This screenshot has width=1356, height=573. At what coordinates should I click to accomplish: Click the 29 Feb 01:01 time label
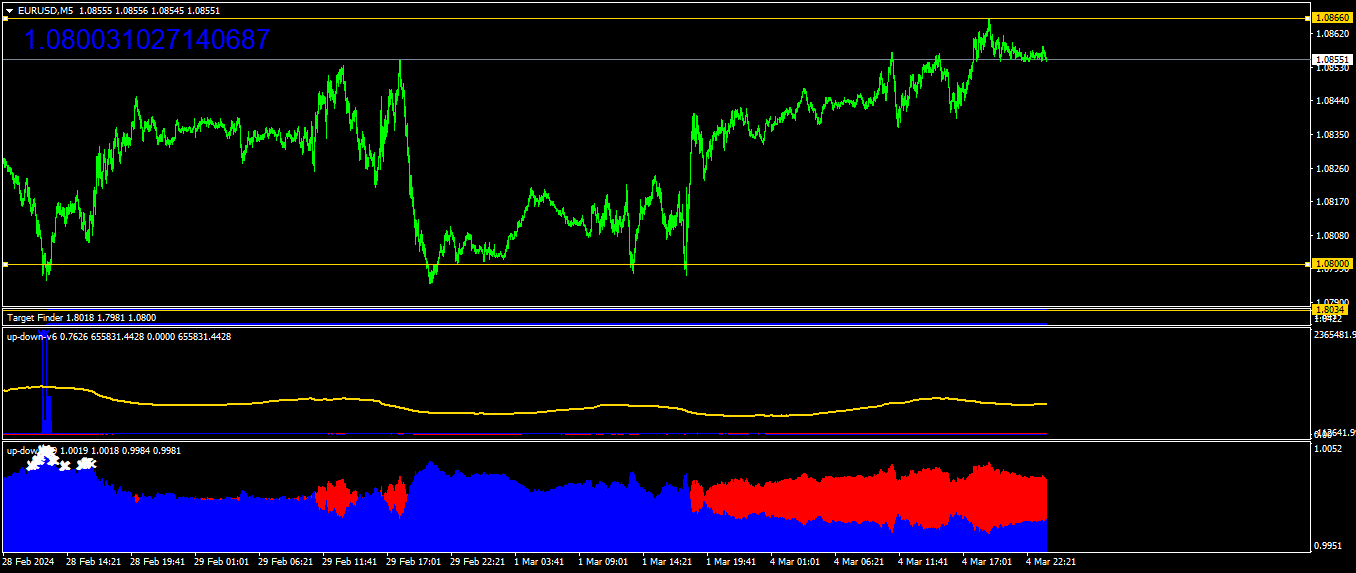(x=222, y=563)
